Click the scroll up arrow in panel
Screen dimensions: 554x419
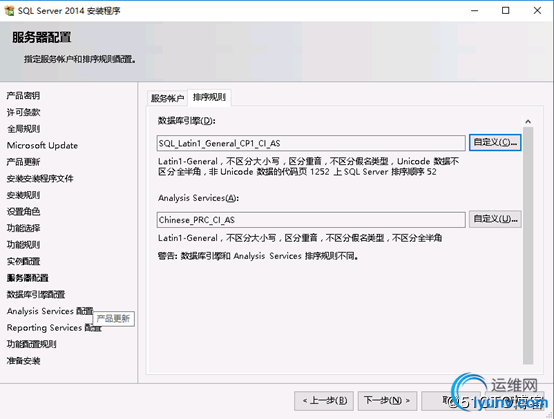[528, 122]
